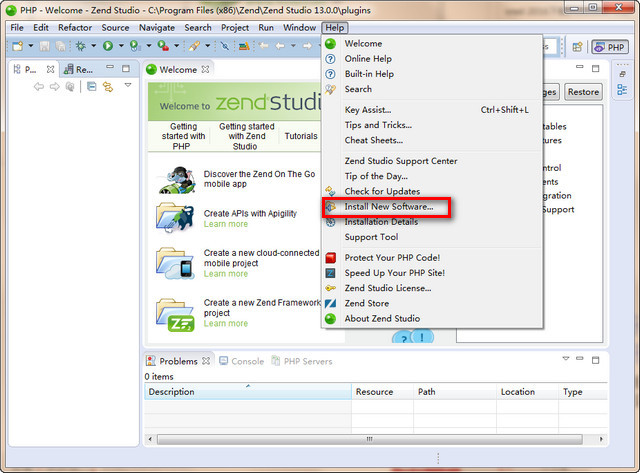Click the Profile run icon
This screenshot has width=640, height=473.
pyautogui.click(x=135, y=46)
